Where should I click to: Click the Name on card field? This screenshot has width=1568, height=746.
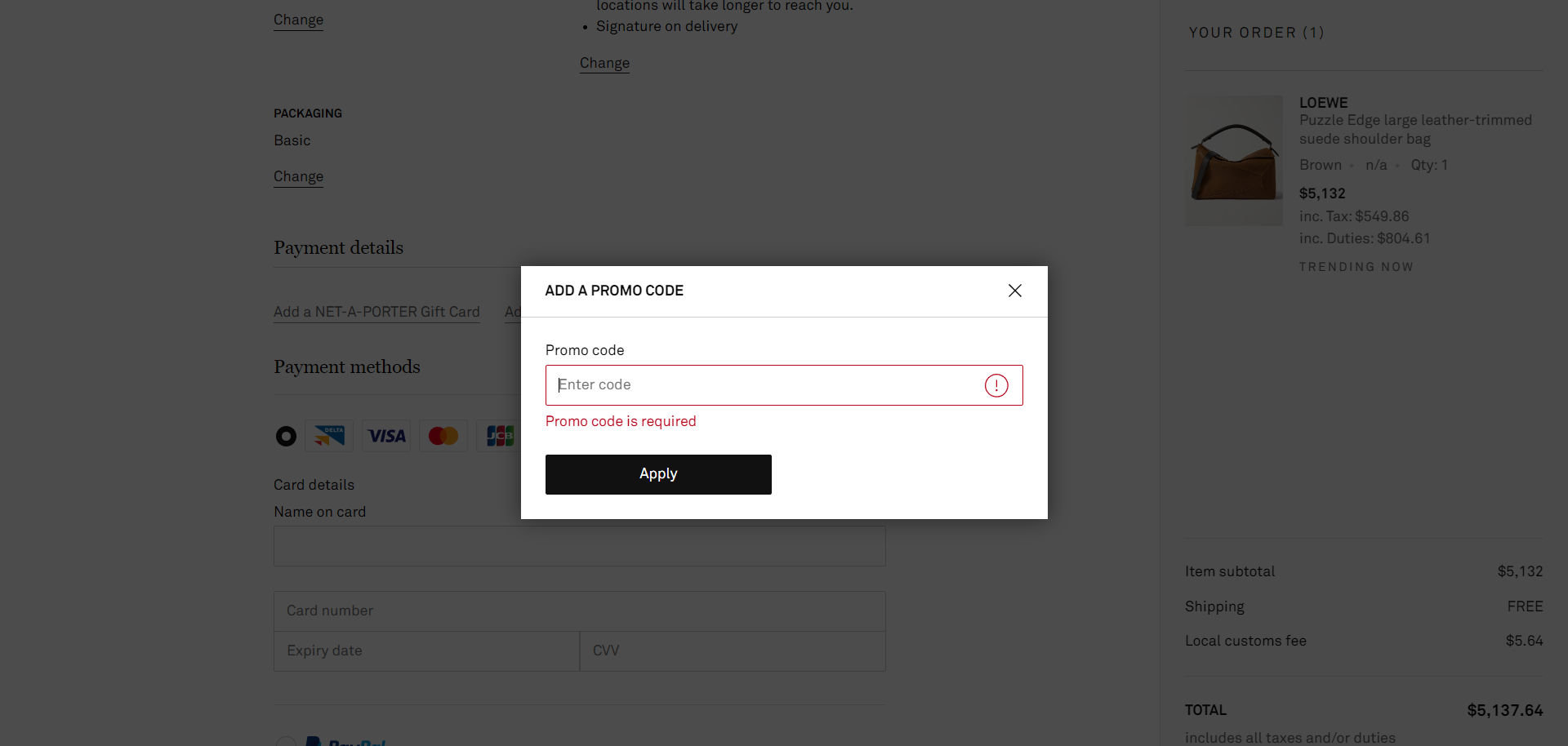click(x=579, y=546)
